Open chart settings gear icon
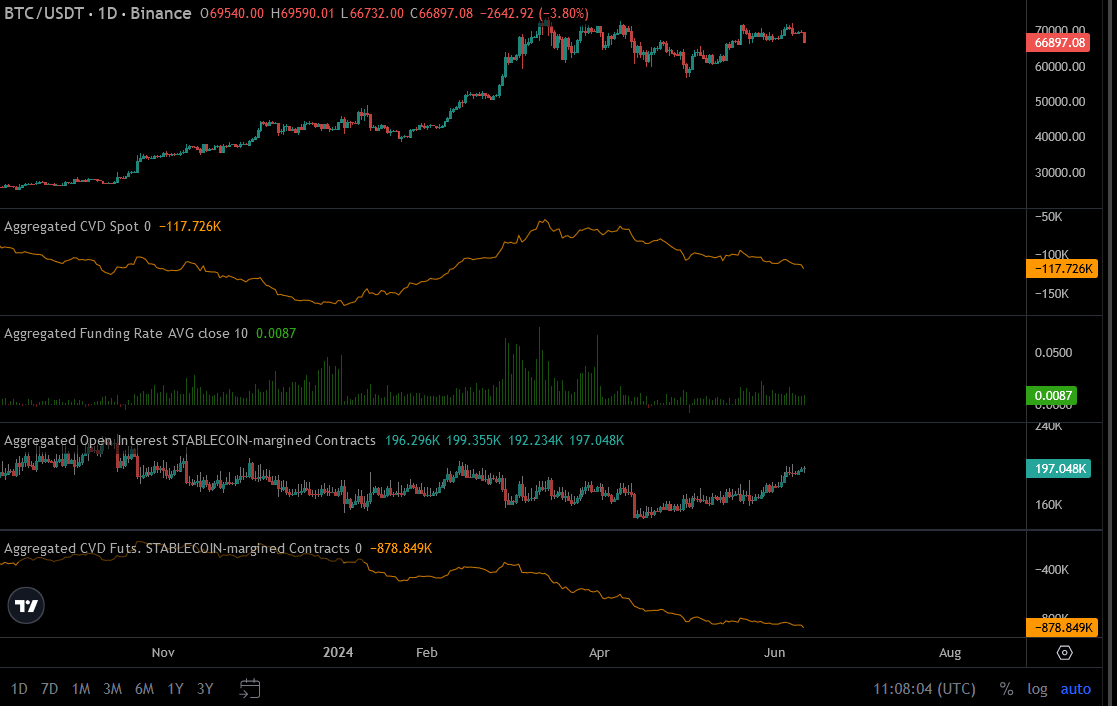Screen dimensions: 1117x706 pyautogui.click(x=1064, y=653)
